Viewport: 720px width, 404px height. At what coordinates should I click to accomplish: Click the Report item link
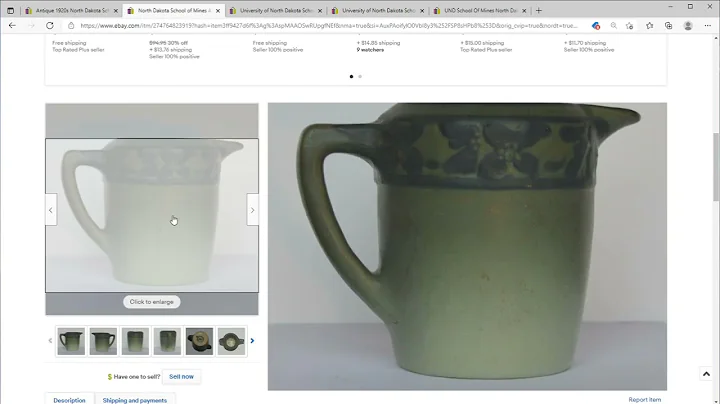(645, 399)
